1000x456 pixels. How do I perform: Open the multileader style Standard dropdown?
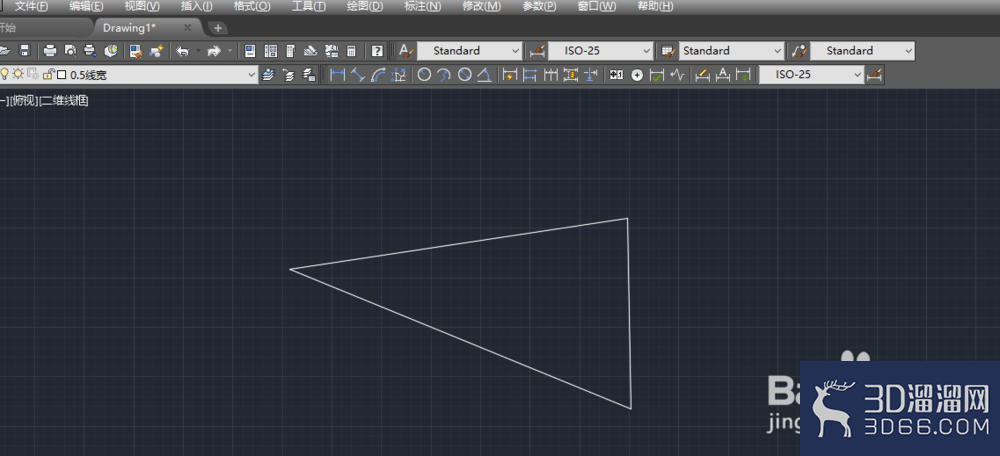point(862,50)
